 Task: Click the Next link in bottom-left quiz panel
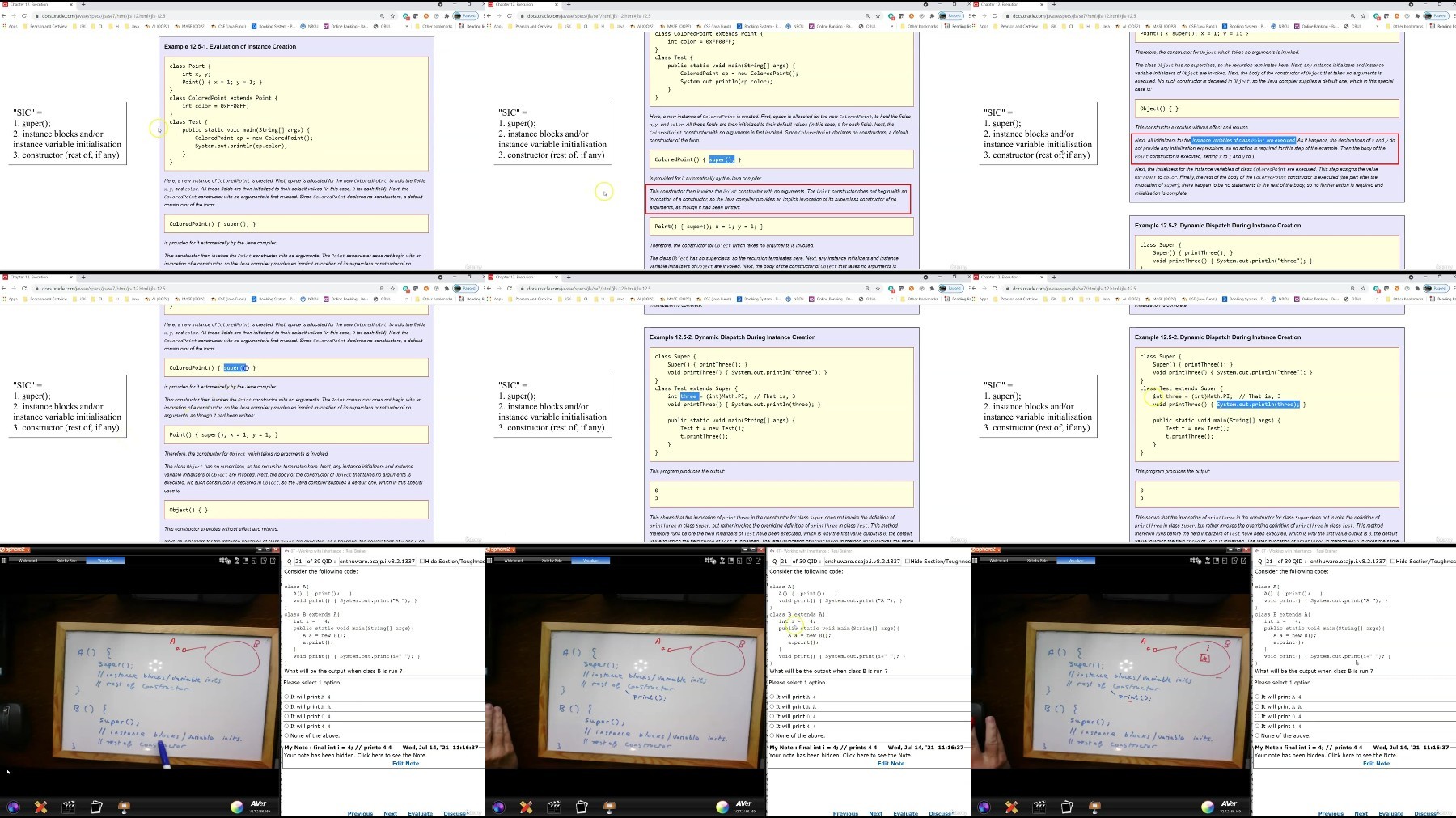390,813
